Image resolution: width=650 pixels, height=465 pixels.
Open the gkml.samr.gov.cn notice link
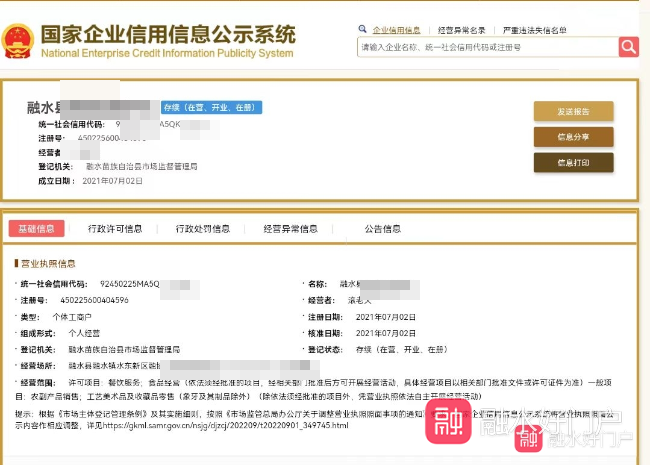point(226,425)
